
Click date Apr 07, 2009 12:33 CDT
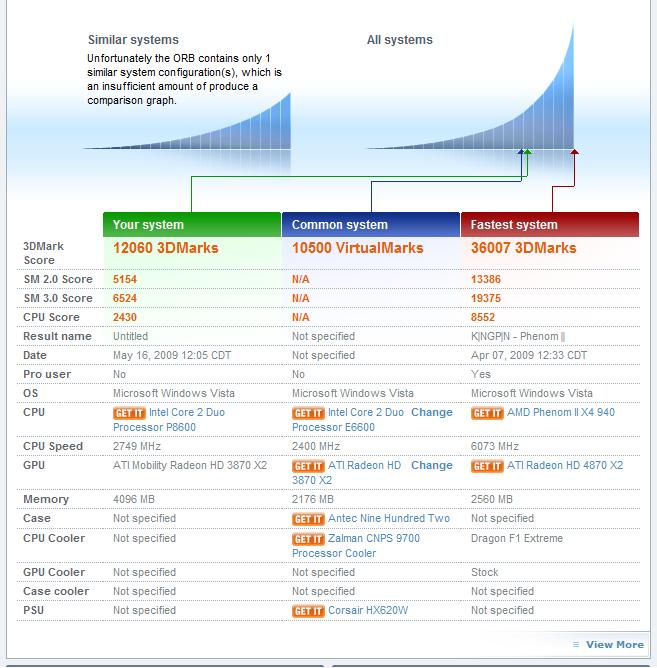tap(529, 355)
